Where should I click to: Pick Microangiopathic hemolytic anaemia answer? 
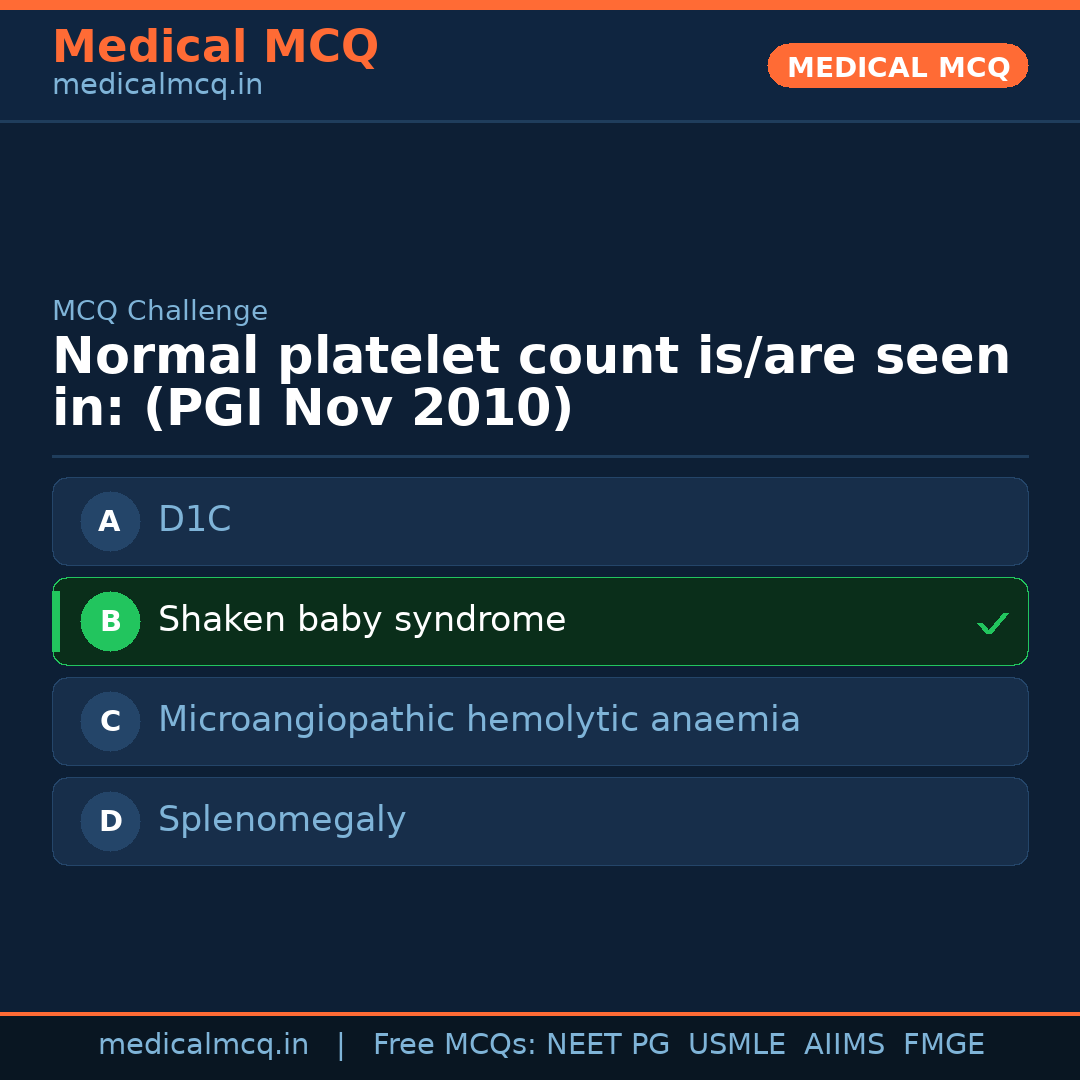click(479, 720)
